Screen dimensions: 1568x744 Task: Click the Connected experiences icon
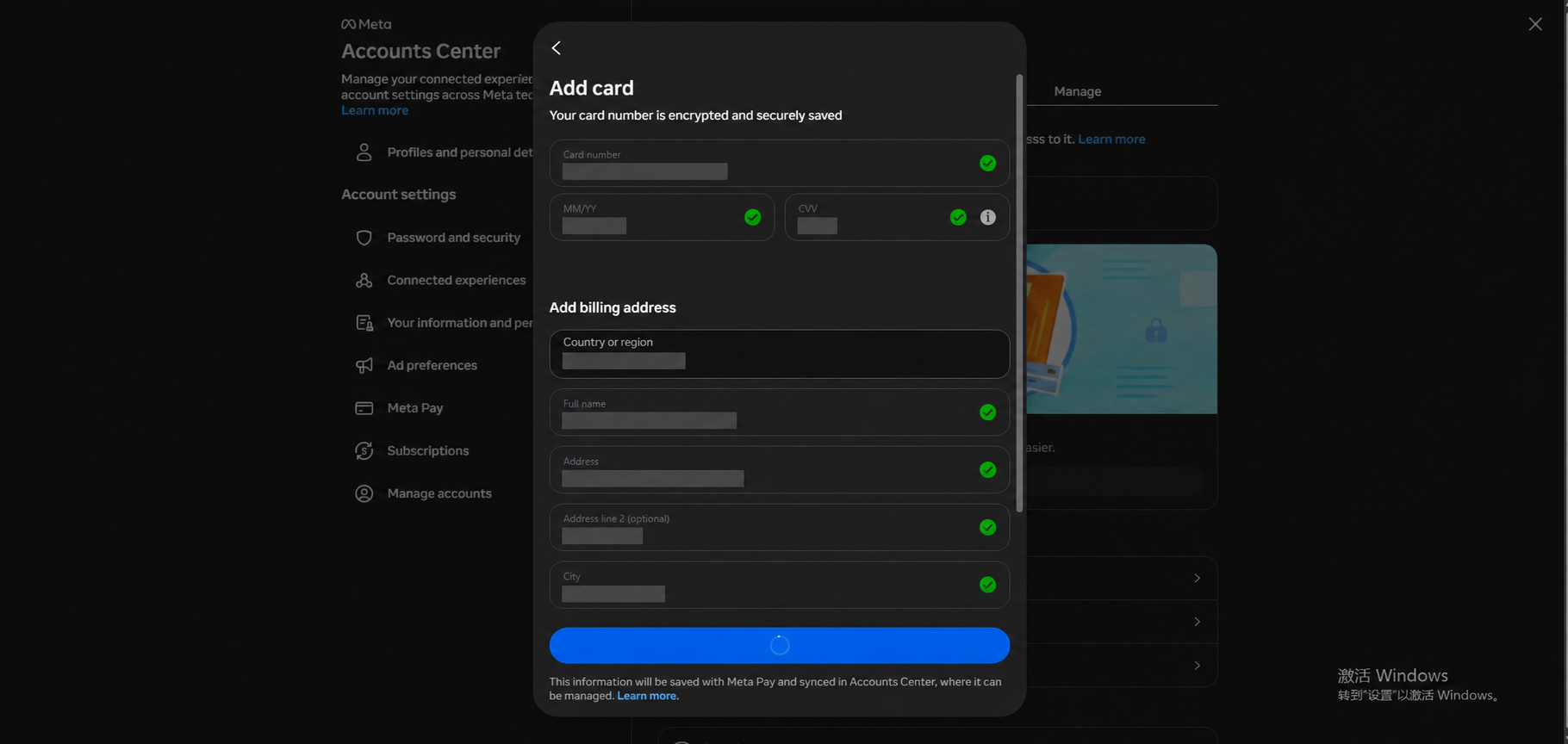(x=364, y=281)
